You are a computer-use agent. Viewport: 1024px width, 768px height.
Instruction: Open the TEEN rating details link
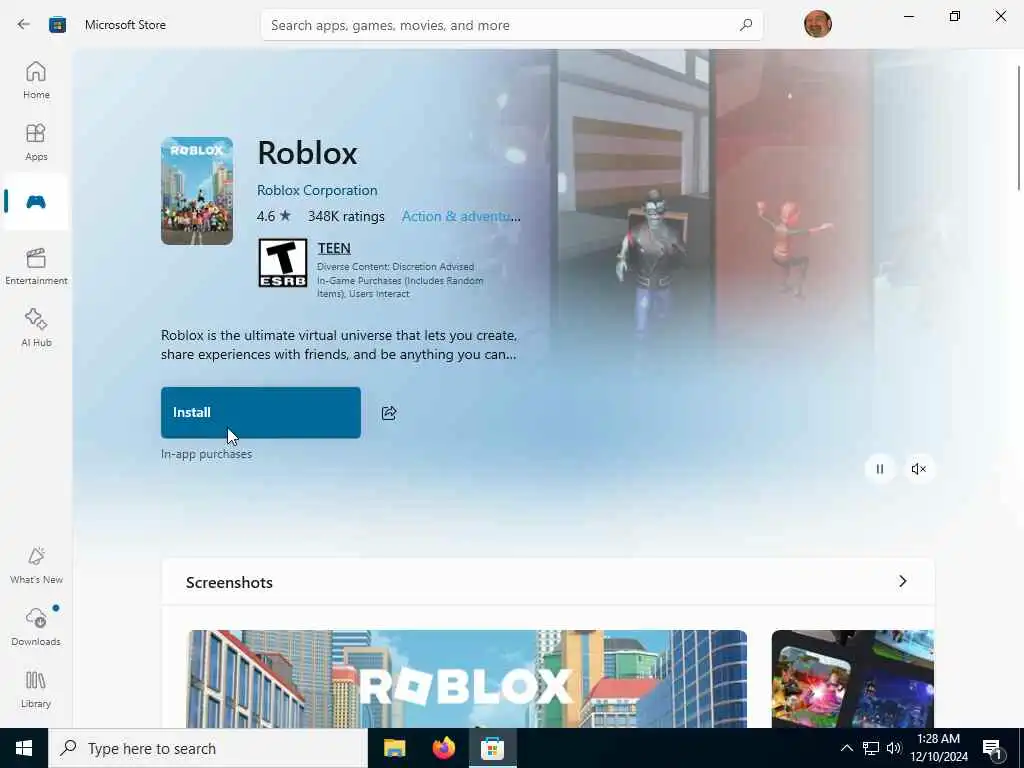point(334,248)
